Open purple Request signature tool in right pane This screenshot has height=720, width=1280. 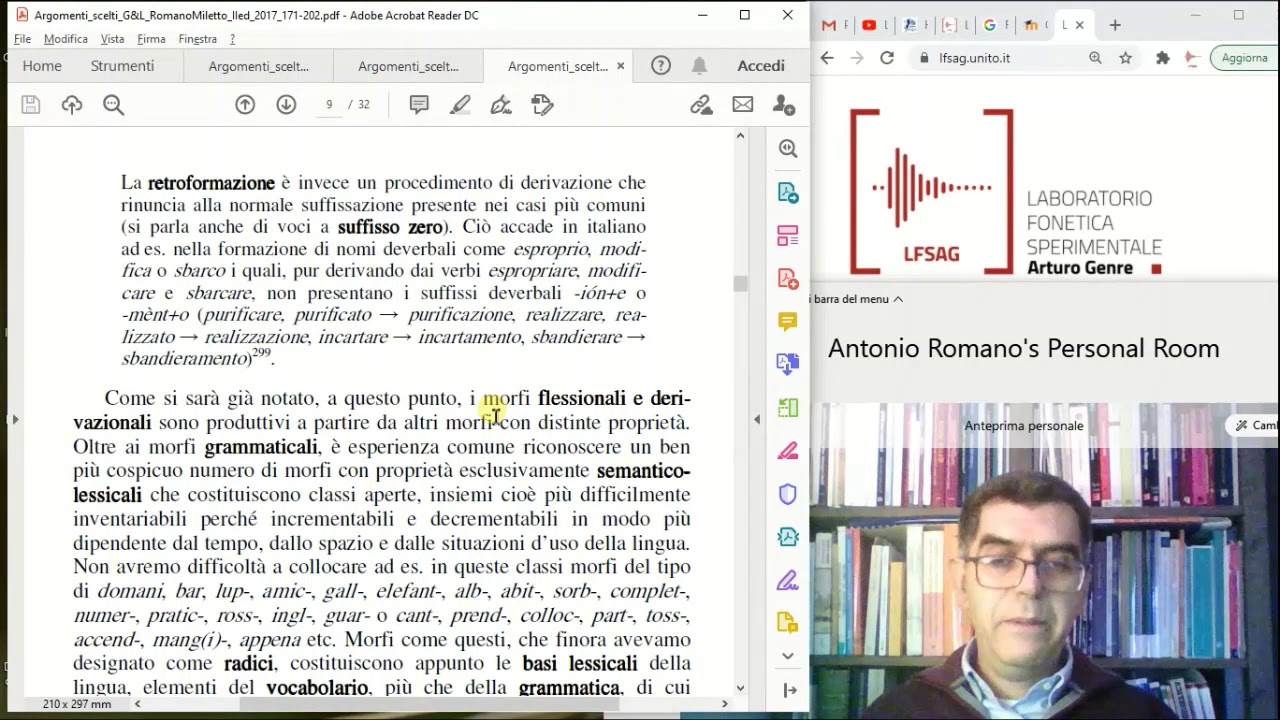pyautogui.click(x=788, y=580)
